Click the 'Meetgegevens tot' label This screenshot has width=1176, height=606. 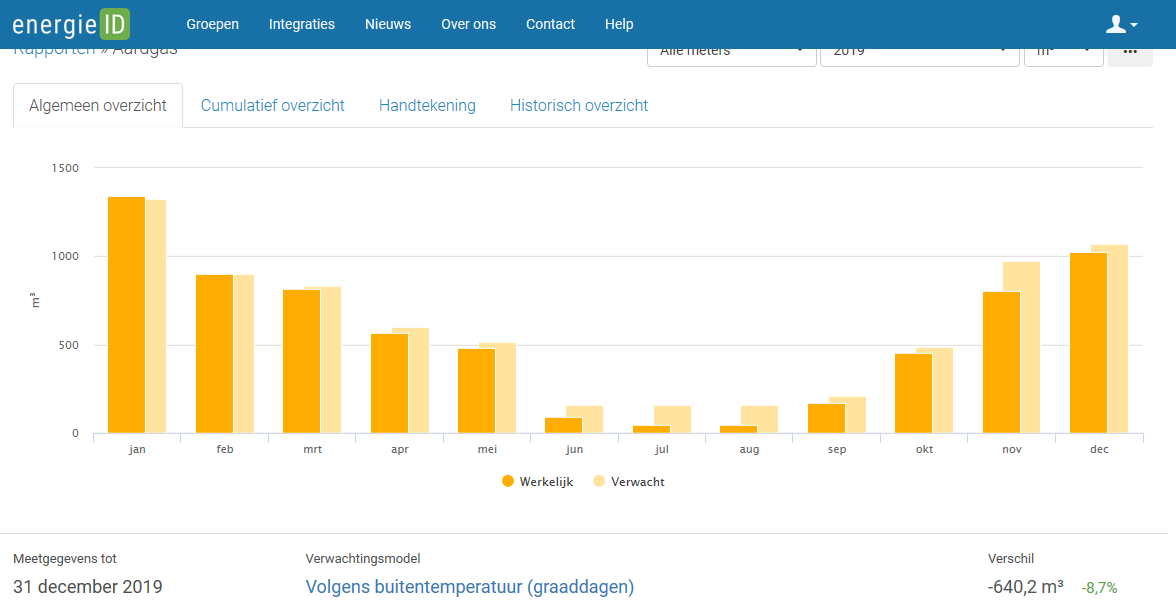[x=64, y=559]
